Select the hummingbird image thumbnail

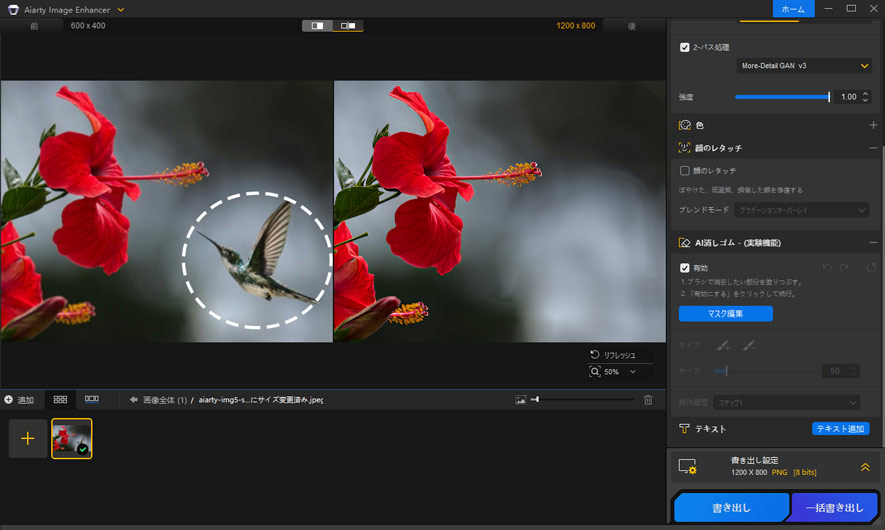click(72, 439)
